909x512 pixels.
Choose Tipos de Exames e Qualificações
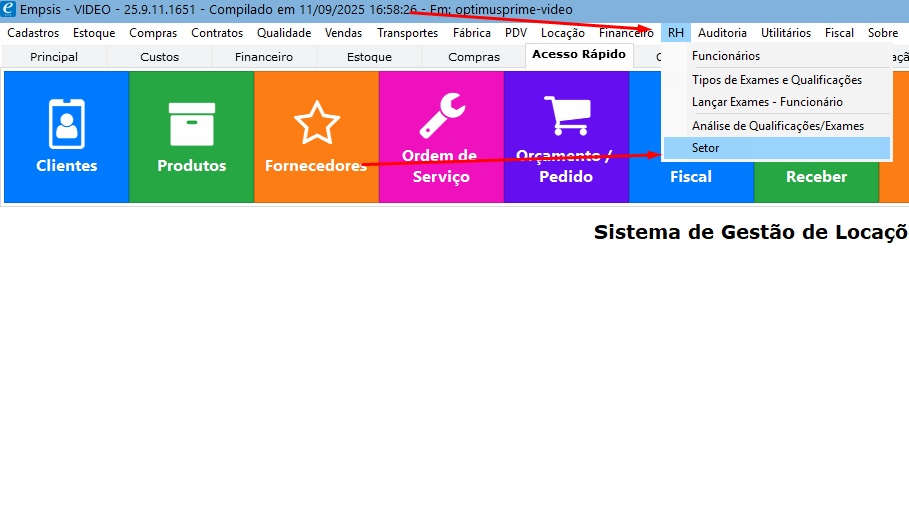776,80
